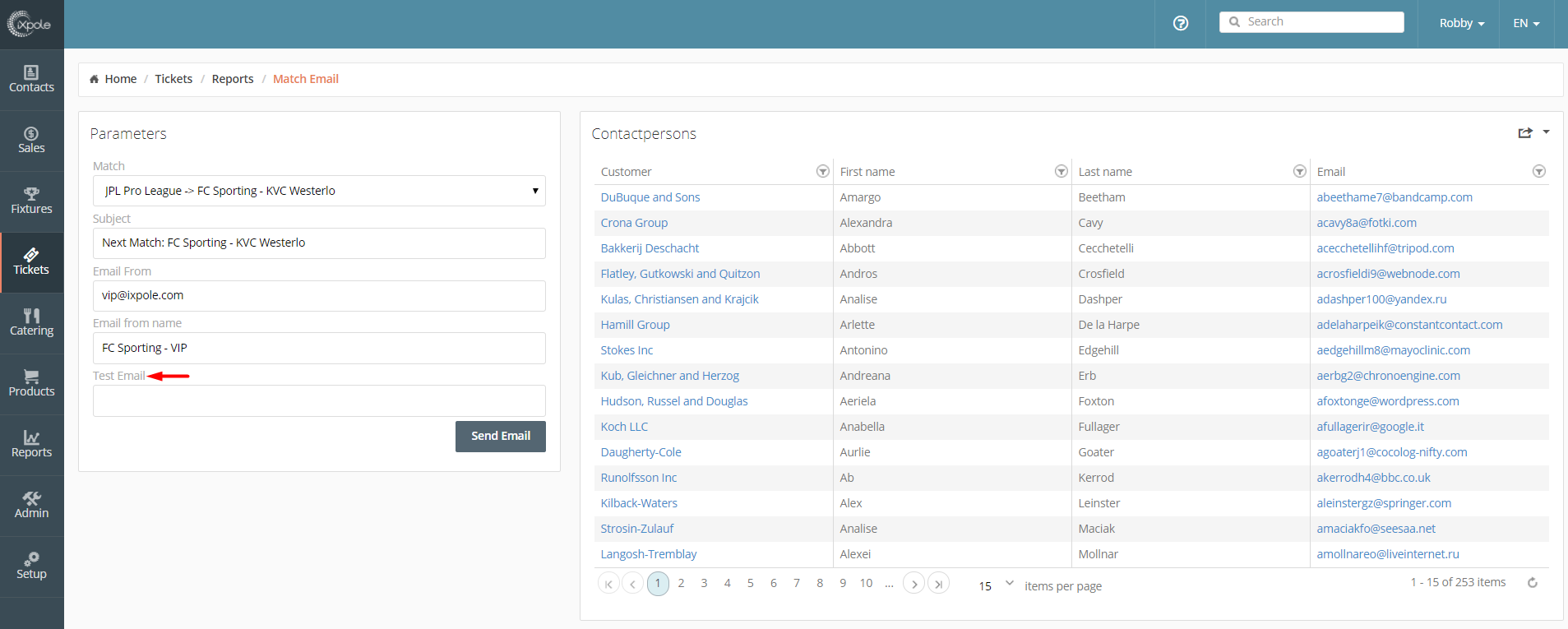Focus the Test Email input field
The width and height of the screenshot is (1568, 629).
tap(319, 401)
